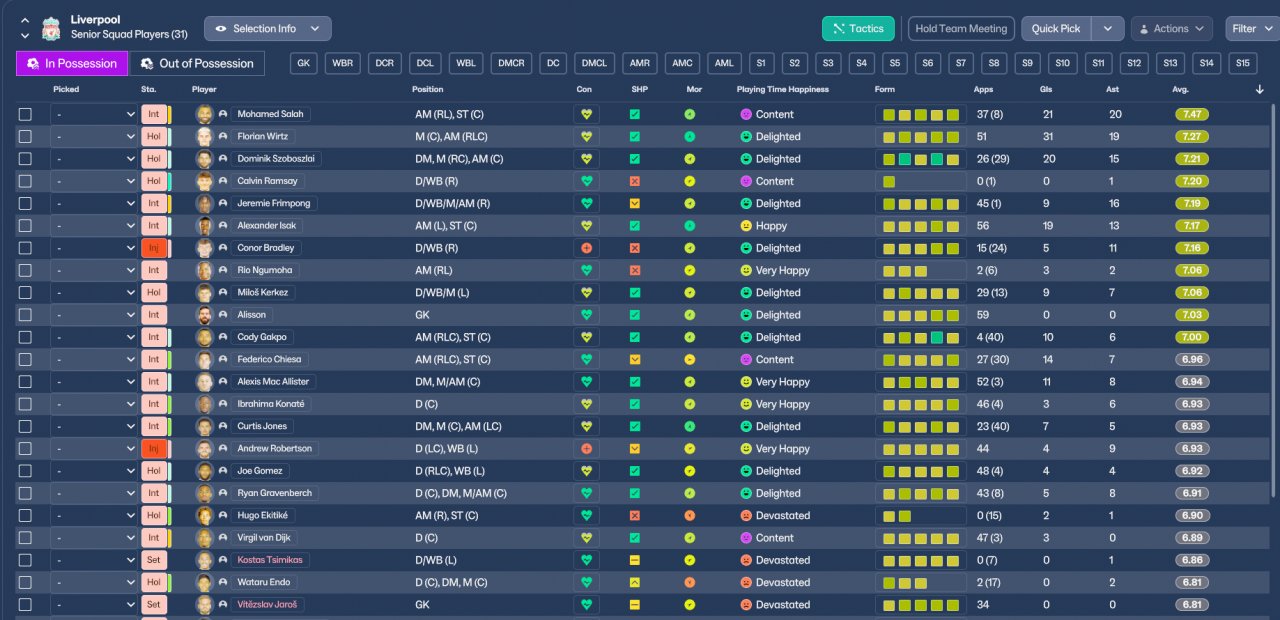
Task: Select the S1 substitute slot
Action: point(761,63)
